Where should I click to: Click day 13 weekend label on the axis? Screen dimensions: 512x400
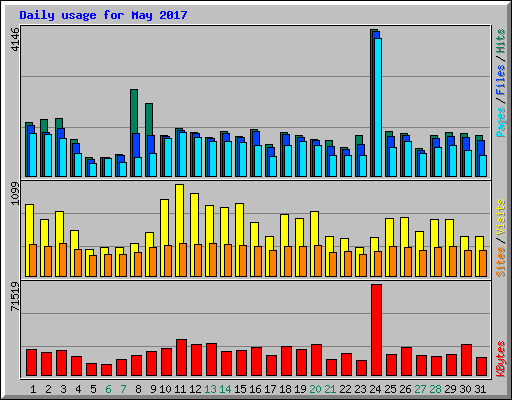pyautogui.click(x=210, y=389)
